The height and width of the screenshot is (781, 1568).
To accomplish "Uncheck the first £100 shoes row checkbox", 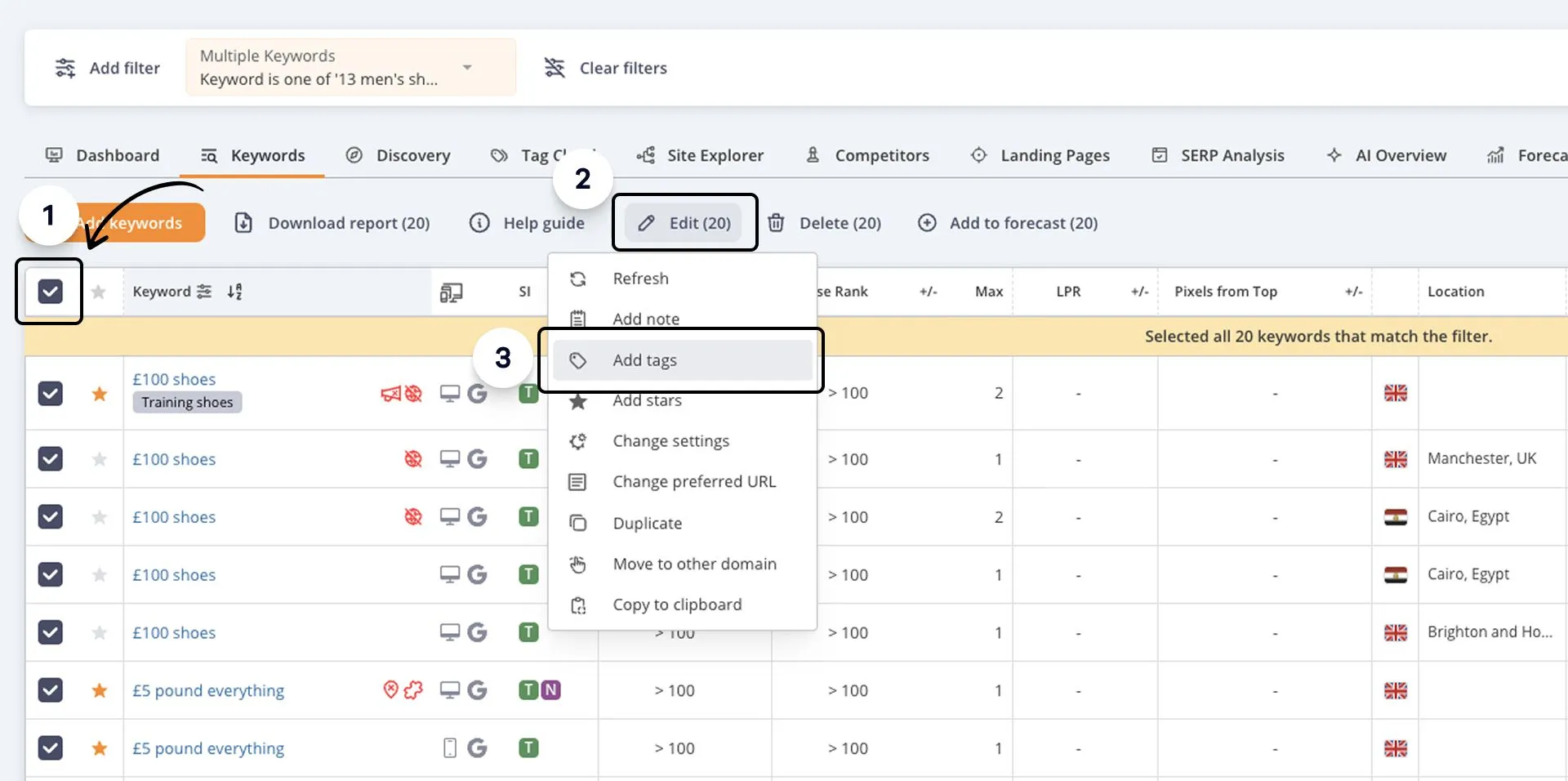I will pyautogui.click(x=51, y=394).
